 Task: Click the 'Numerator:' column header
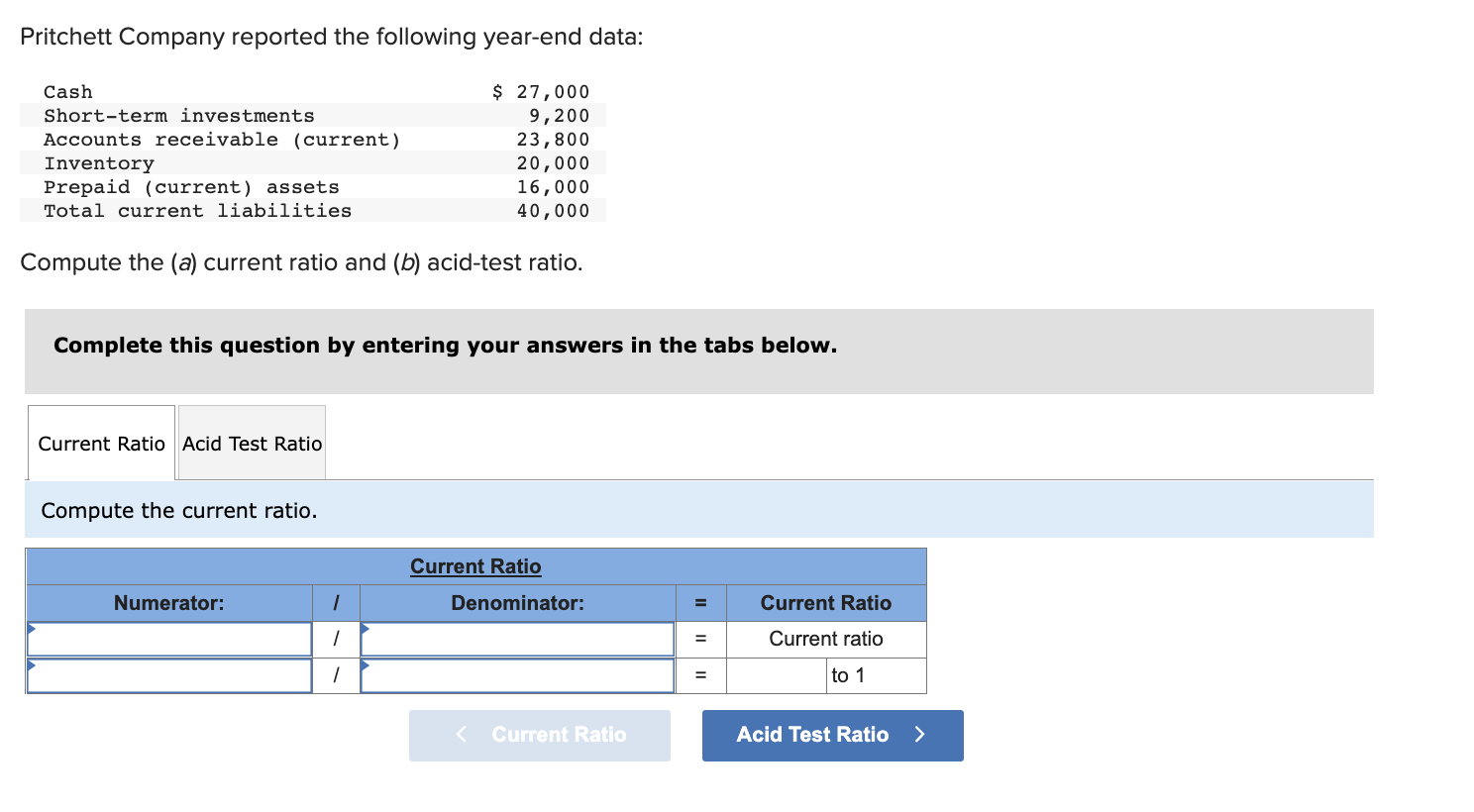tap(169, 603)
